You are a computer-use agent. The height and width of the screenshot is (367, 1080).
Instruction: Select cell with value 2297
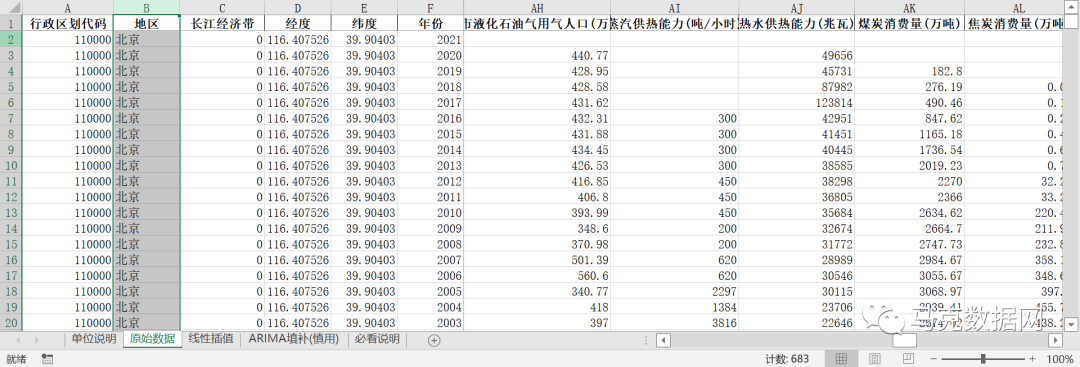click(x=674, y=291)
